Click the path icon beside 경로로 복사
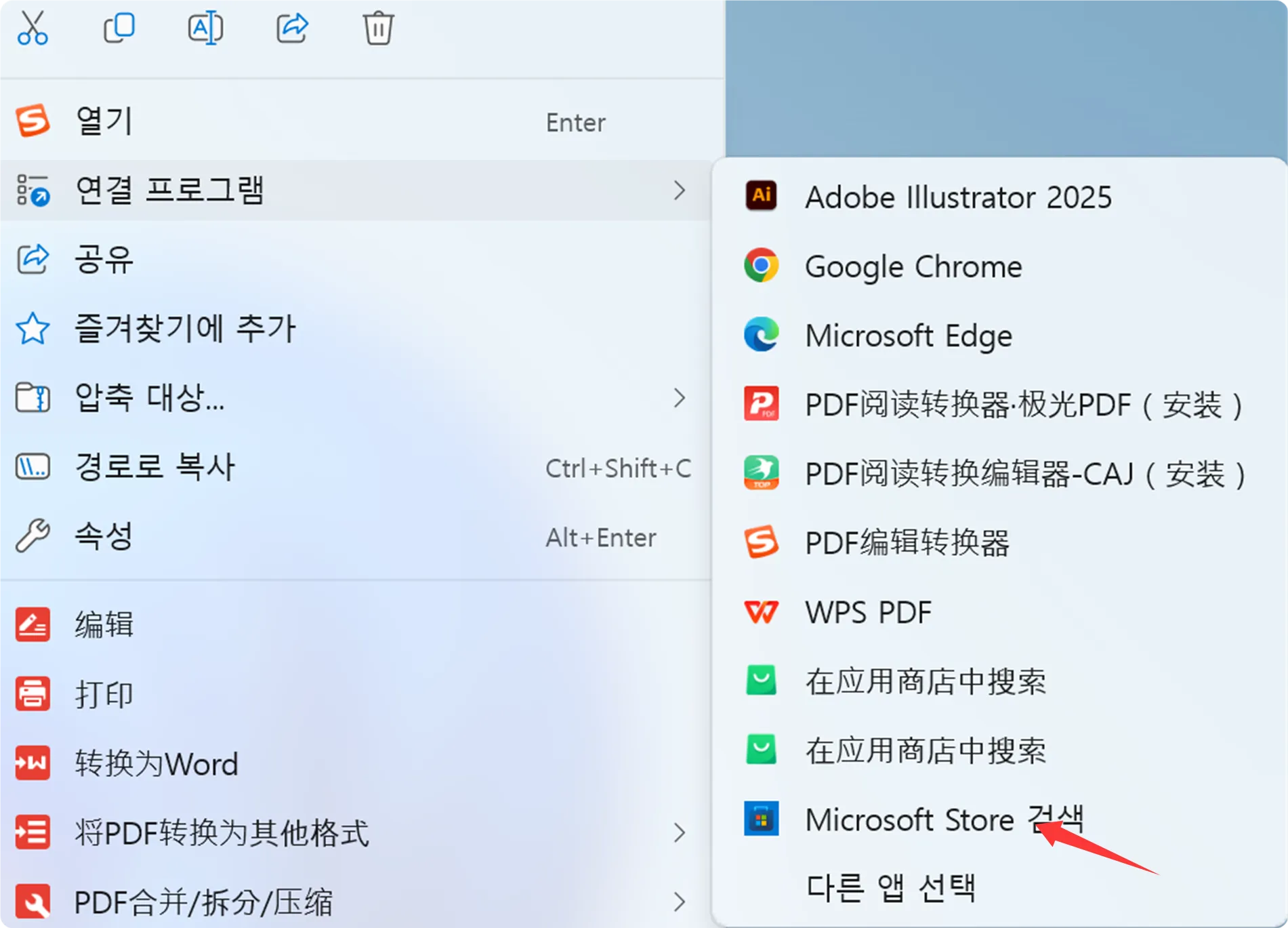The width and height of the screenshot is (1288, 928). pyautogui.click(x=33, y=467)
